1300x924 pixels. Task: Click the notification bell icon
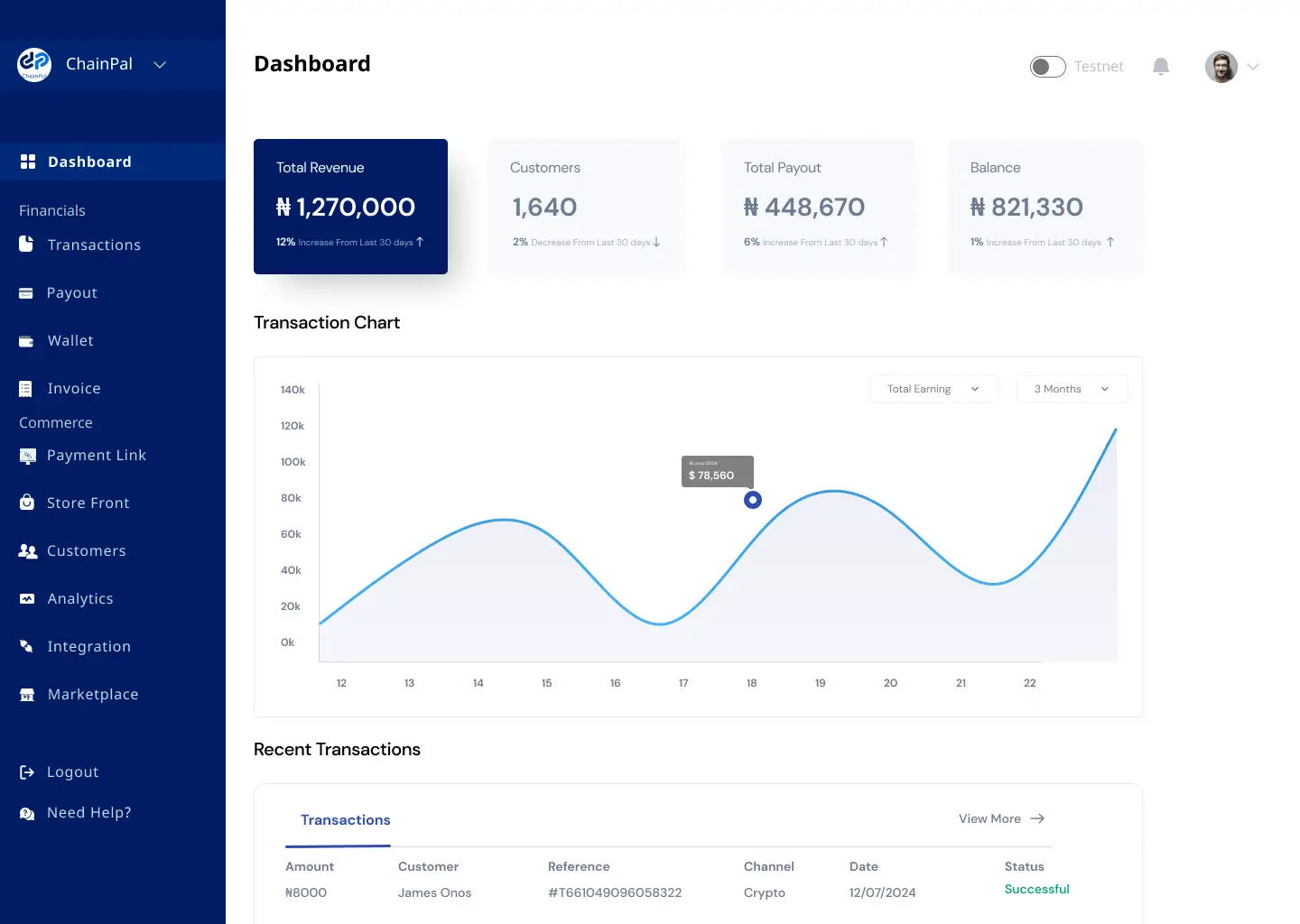click(x=1160, y=66)
